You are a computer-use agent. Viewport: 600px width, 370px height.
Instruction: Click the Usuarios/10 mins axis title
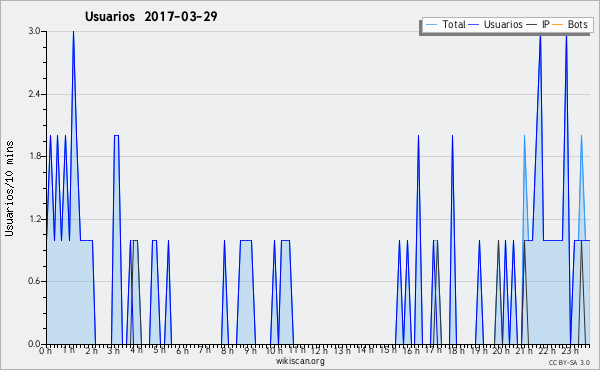(9, 188)
